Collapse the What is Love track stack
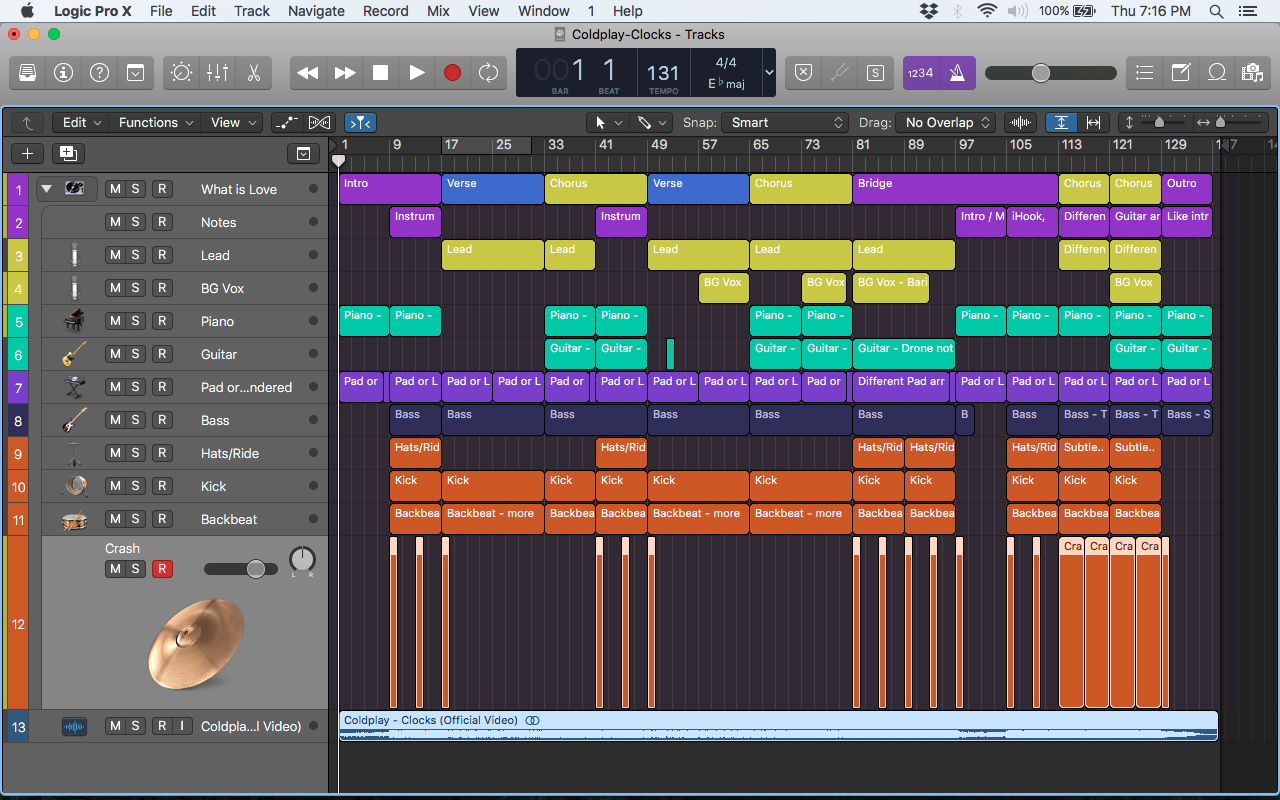Viewport: 1280px width, 800px height. 46,189
